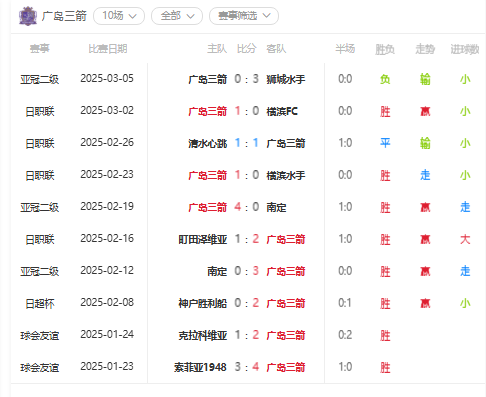
Task: Click the 广岛三箭 team logo icon
Action: tap(28, 16)
